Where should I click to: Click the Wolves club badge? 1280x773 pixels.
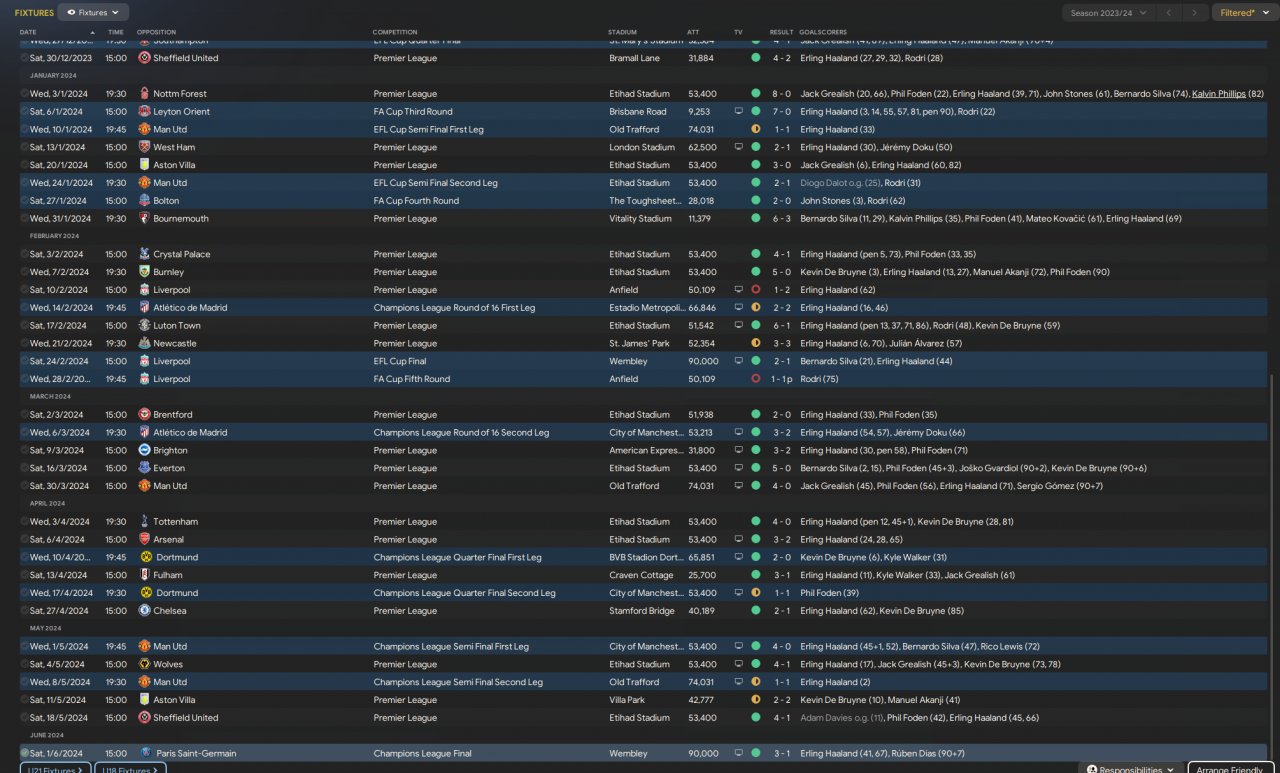pos(145,664)
